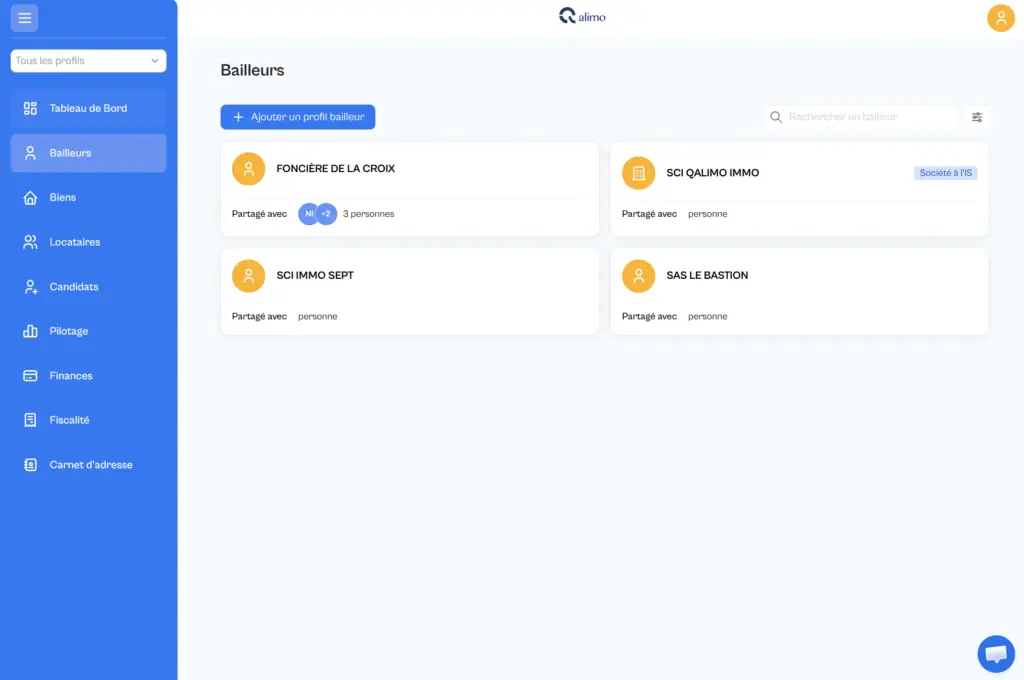Image resolution: width=1024 pixels, height=680 pixels.
Task: Open the search filter settings icon
Action: point(976,117)
